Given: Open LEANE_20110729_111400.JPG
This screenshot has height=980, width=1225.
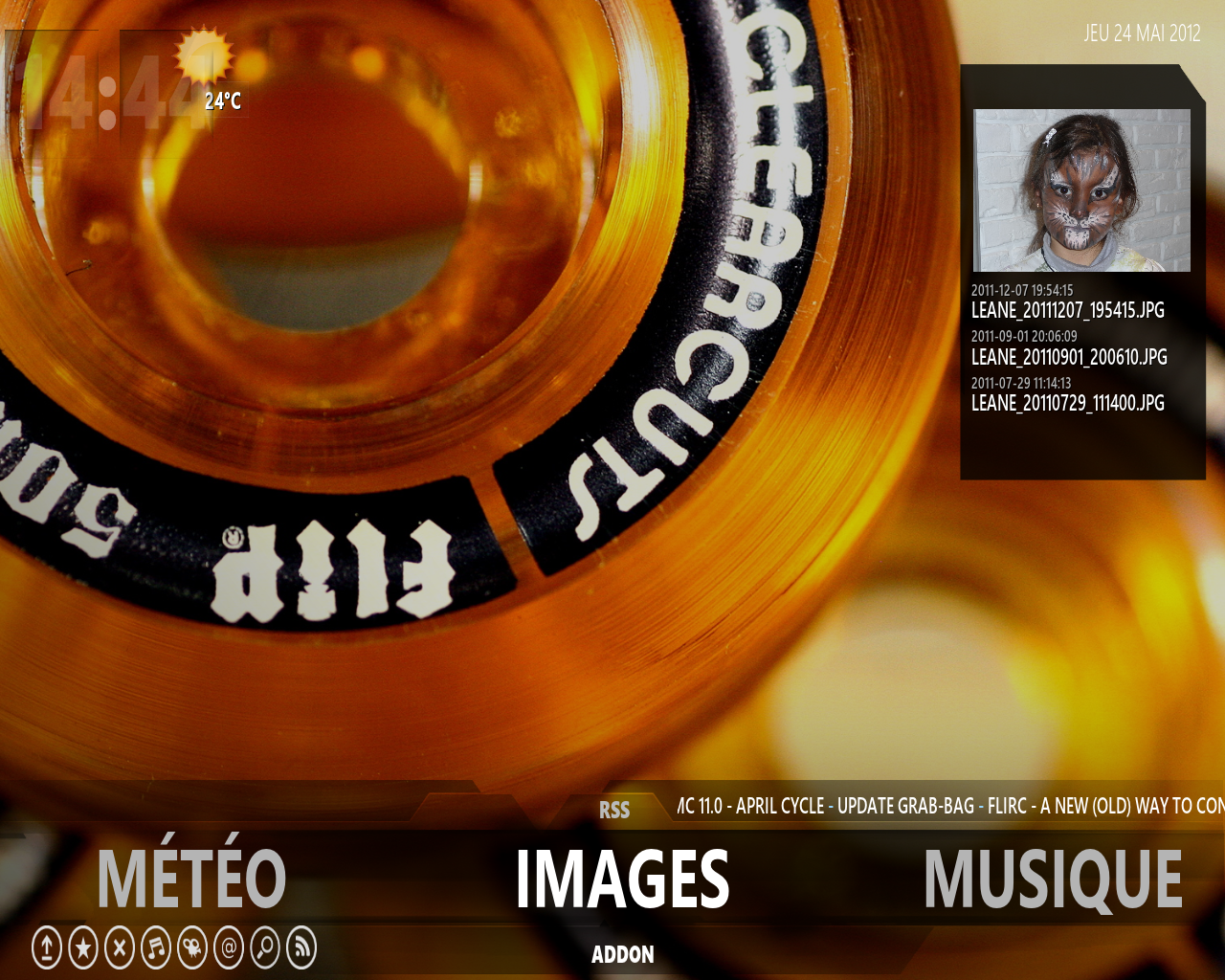Looking at the screenshot, I should point(1068,403).
